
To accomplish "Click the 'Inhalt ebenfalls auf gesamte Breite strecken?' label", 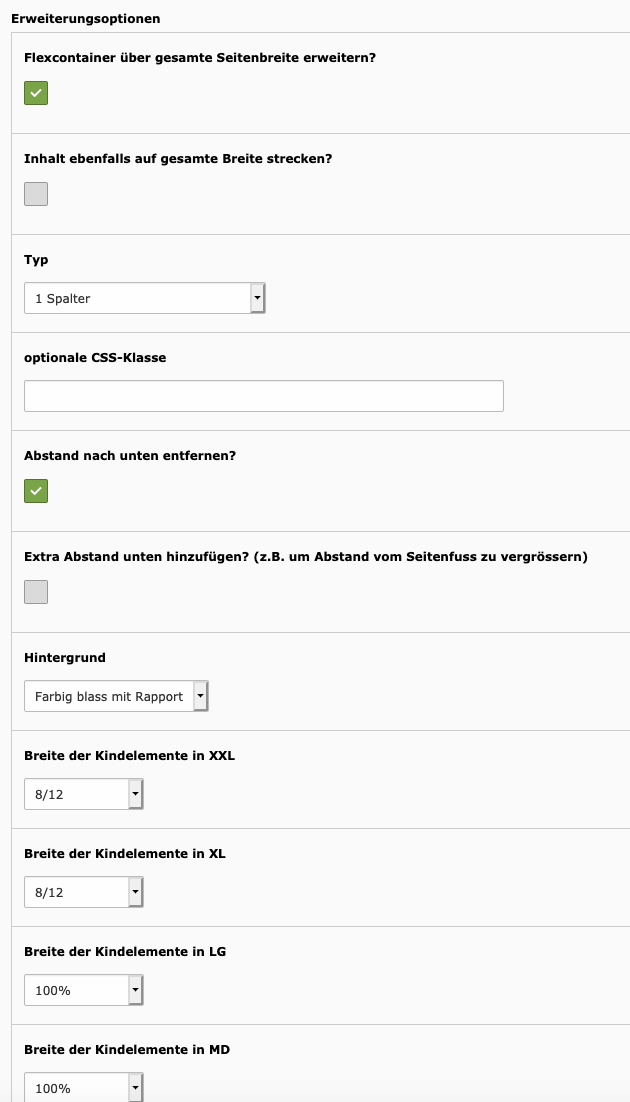I will 178,158.
